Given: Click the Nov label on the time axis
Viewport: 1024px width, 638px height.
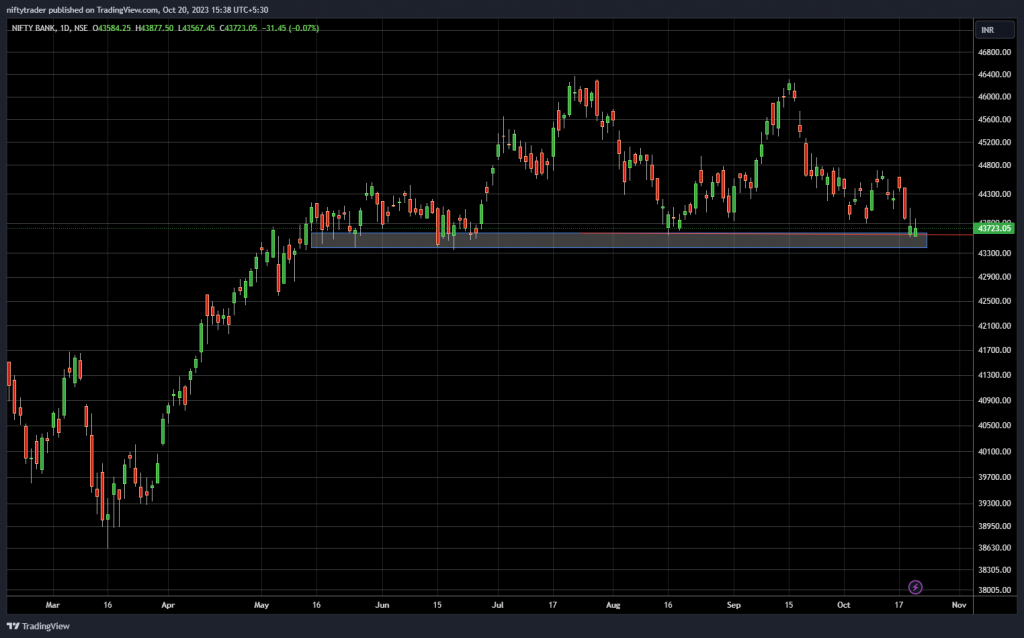Looking at the screenshot, I should [959, 605].
